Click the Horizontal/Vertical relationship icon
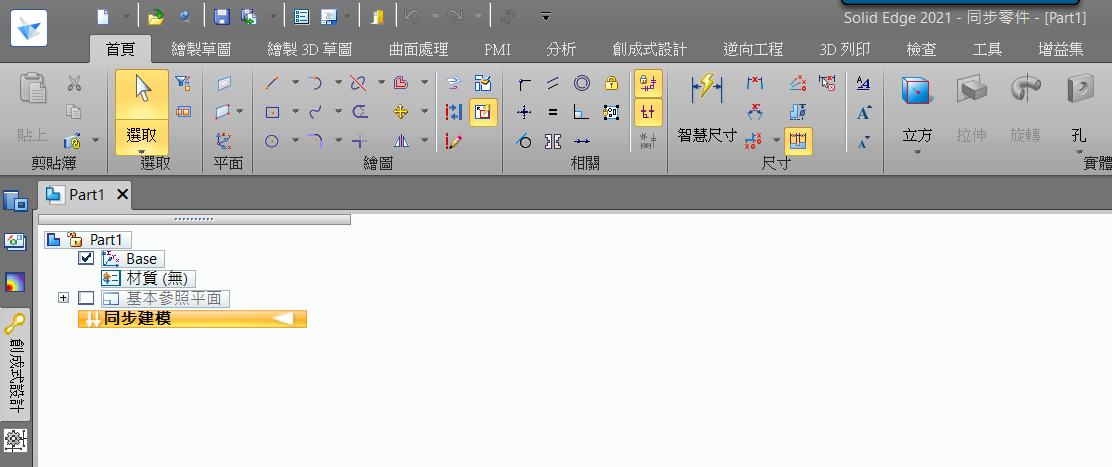The width and height of the screenshot is (1112, 467). pos(525,112)
